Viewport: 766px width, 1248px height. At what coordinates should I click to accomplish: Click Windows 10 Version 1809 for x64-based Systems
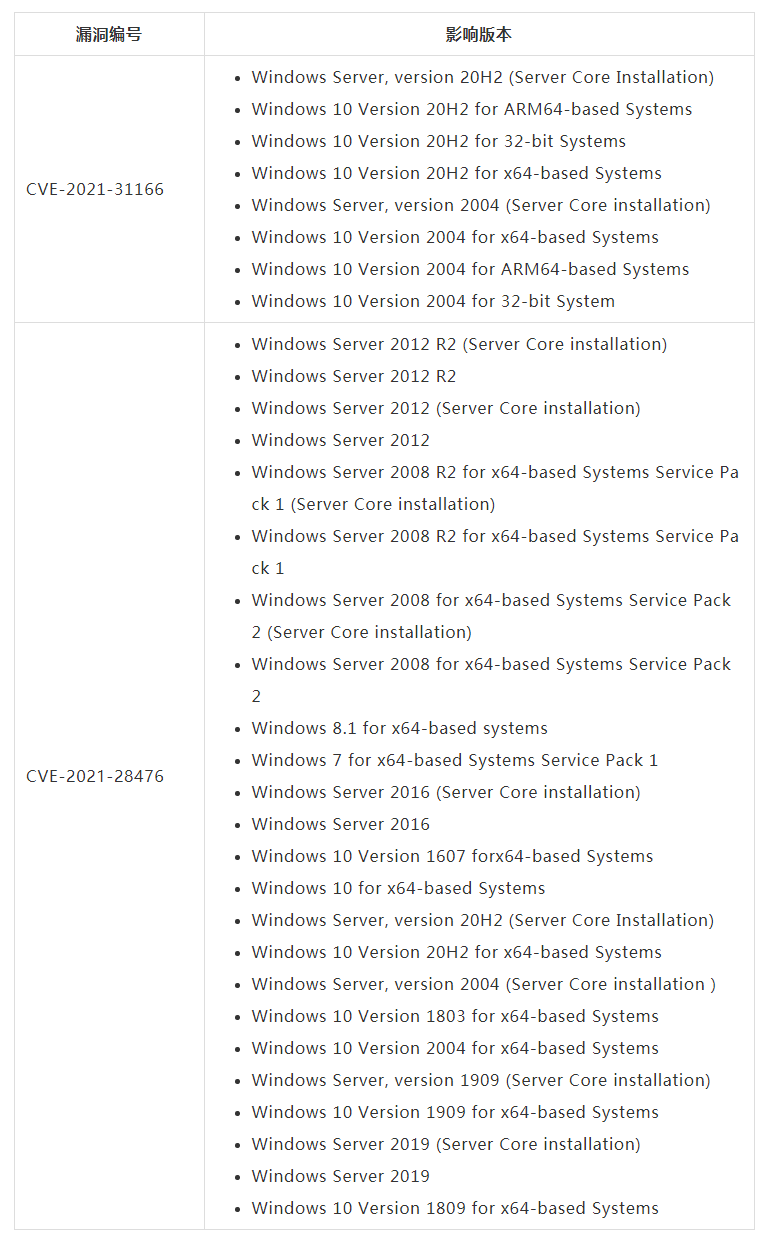455,1208
